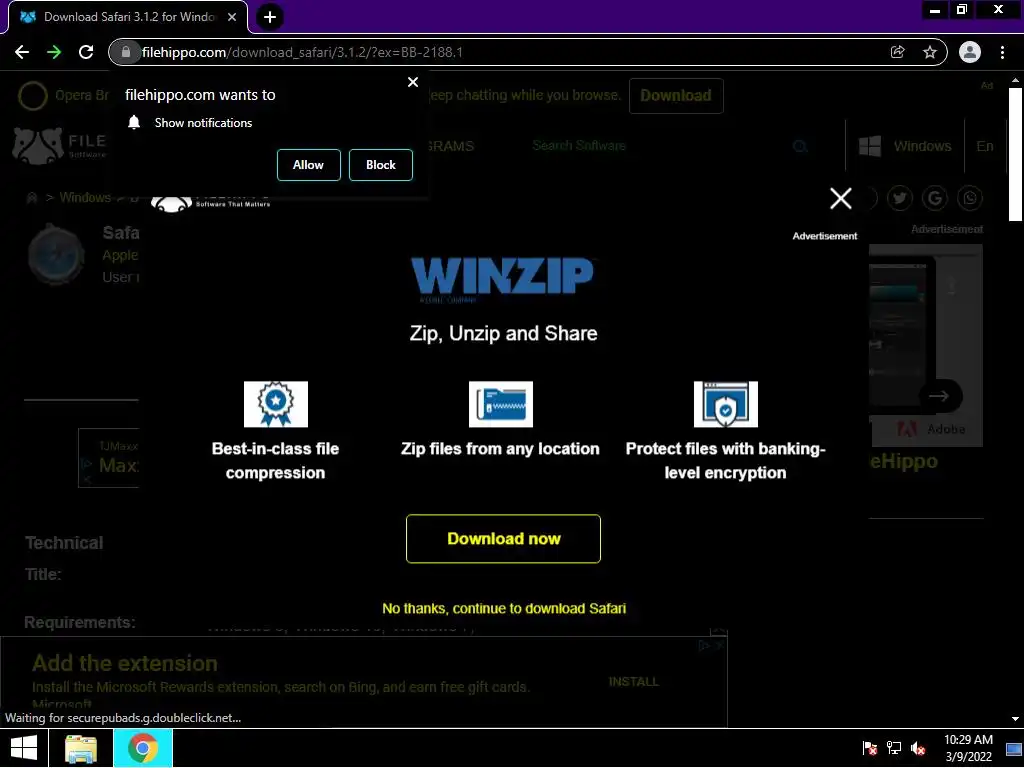1024x768 pixels.
Task: Click the Opera ad Download button
Action: (x=676, y=95)
